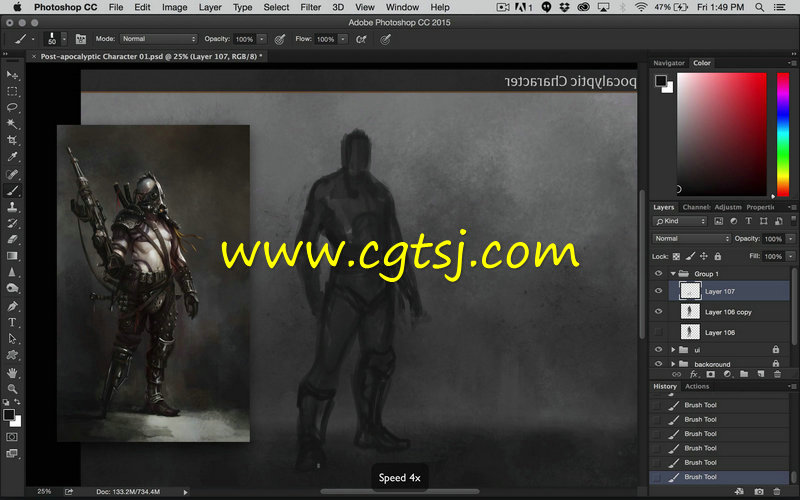The width and height of the screenshot is (800, 500).
Task: Select the Gradient tool
Action: (12, 256)
